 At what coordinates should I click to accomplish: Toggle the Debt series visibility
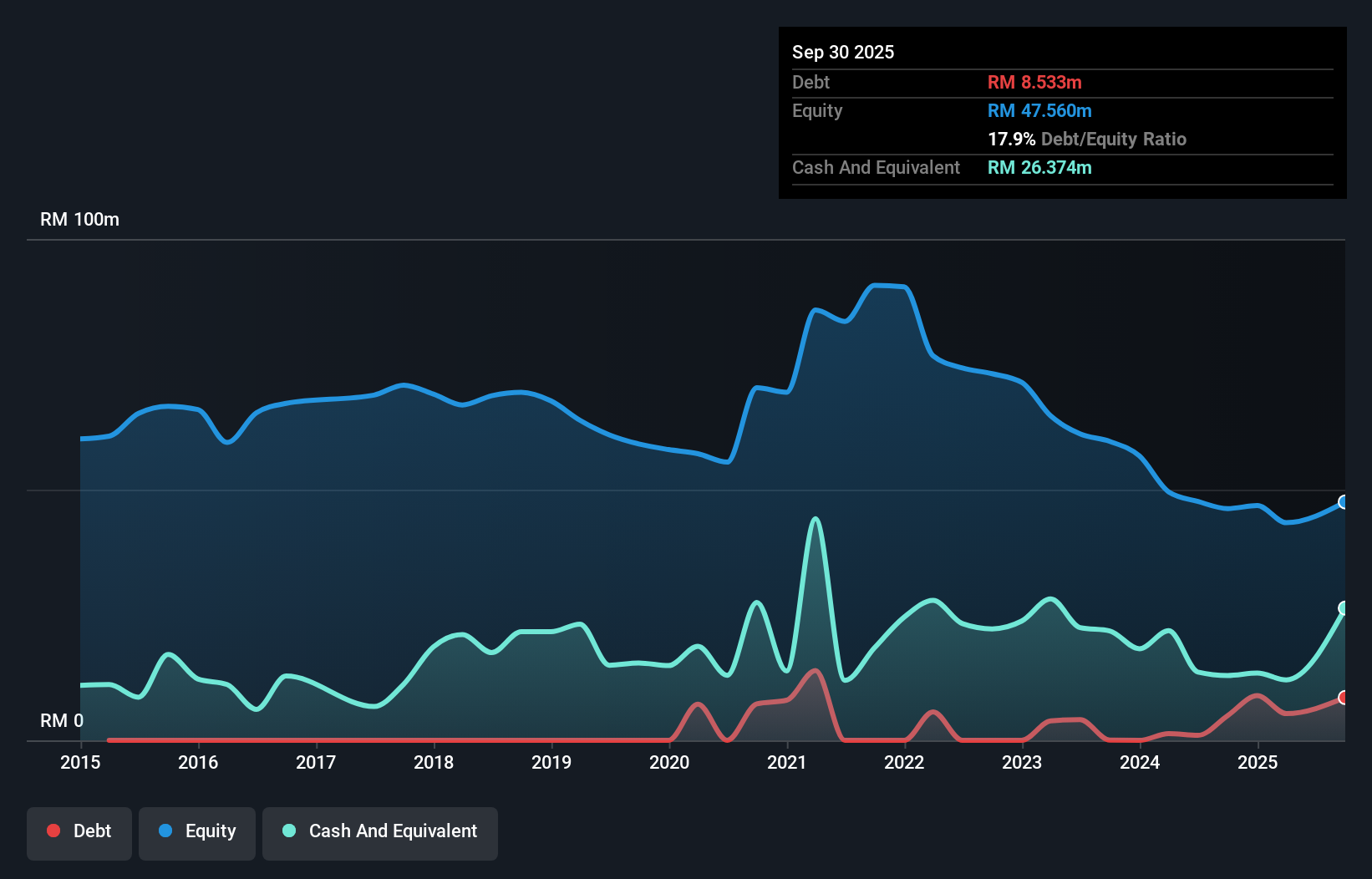pos(79,831)
